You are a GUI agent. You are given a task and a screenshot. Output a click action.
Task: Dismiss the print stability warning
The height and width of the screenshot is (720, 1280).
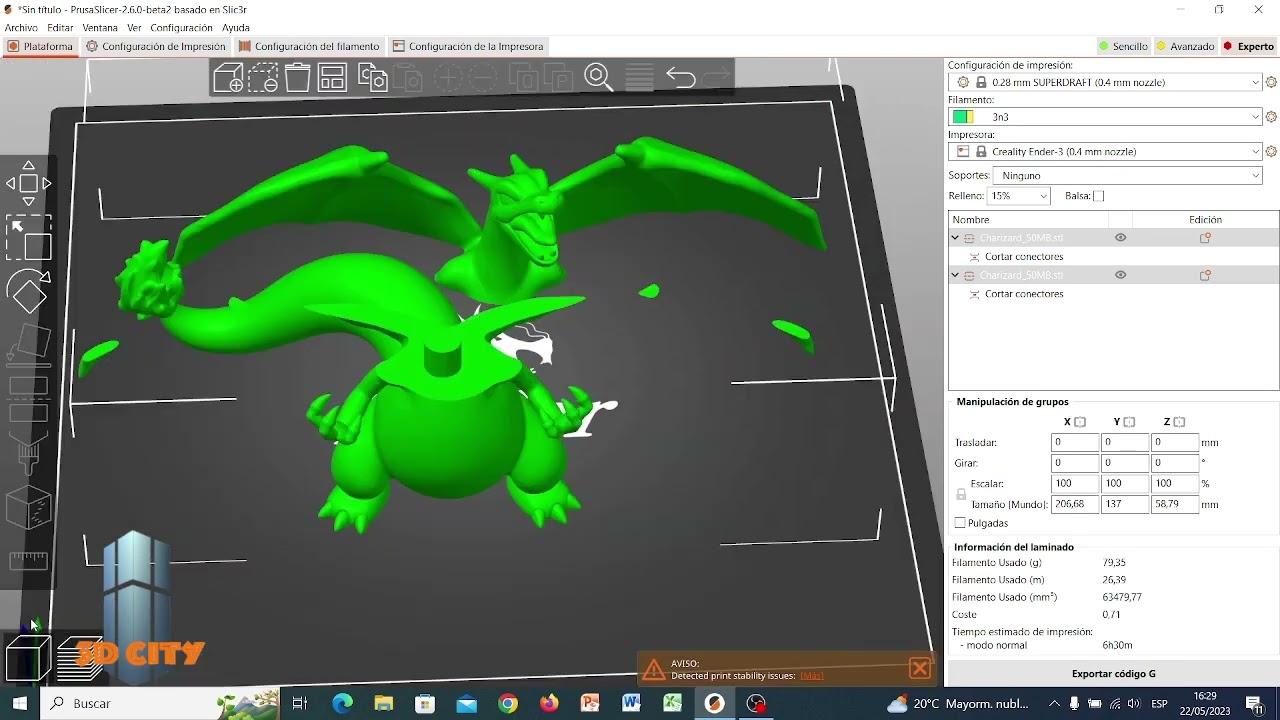pos(920,668)
